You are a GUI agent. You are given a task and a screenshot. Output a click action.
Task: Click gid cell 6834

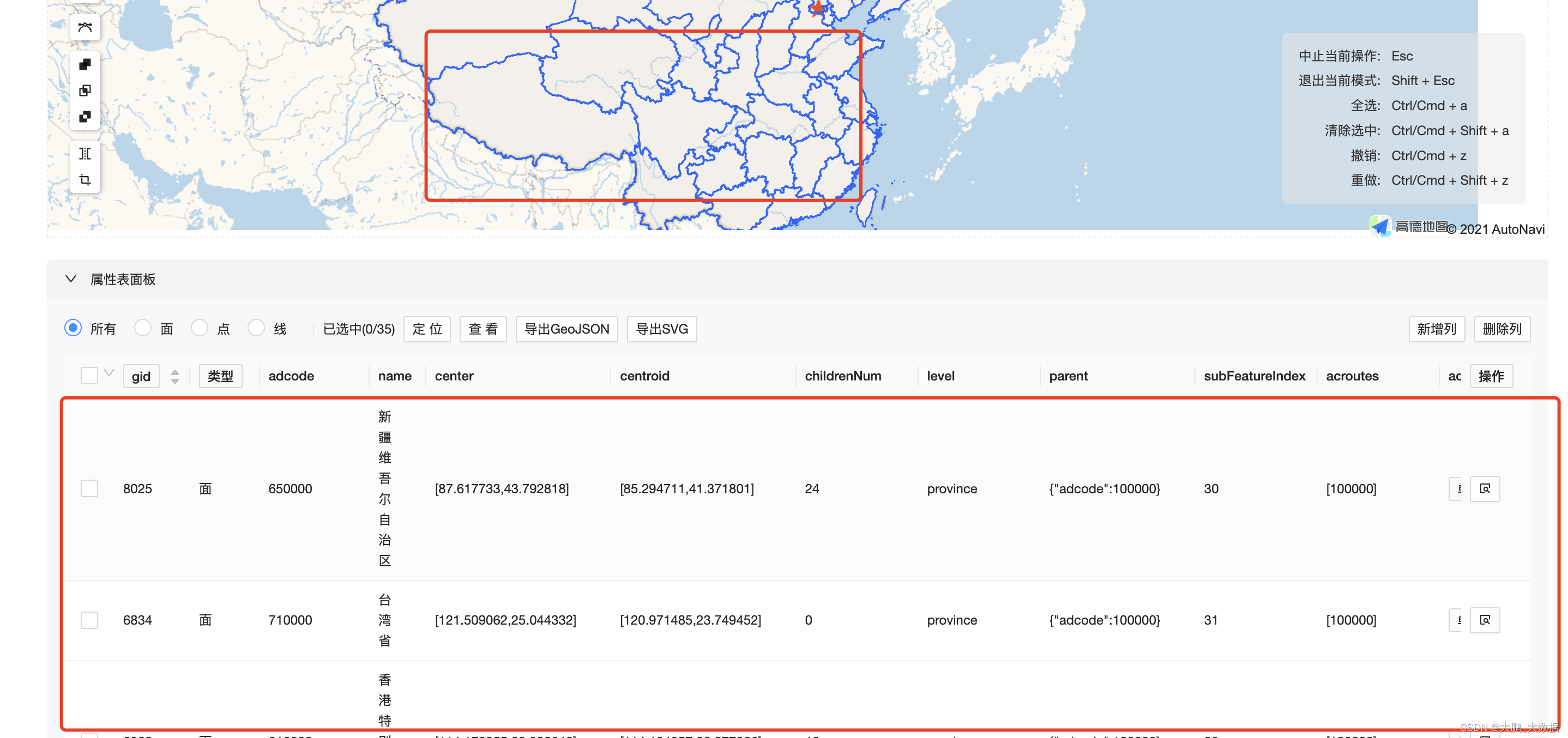point(137,620)
